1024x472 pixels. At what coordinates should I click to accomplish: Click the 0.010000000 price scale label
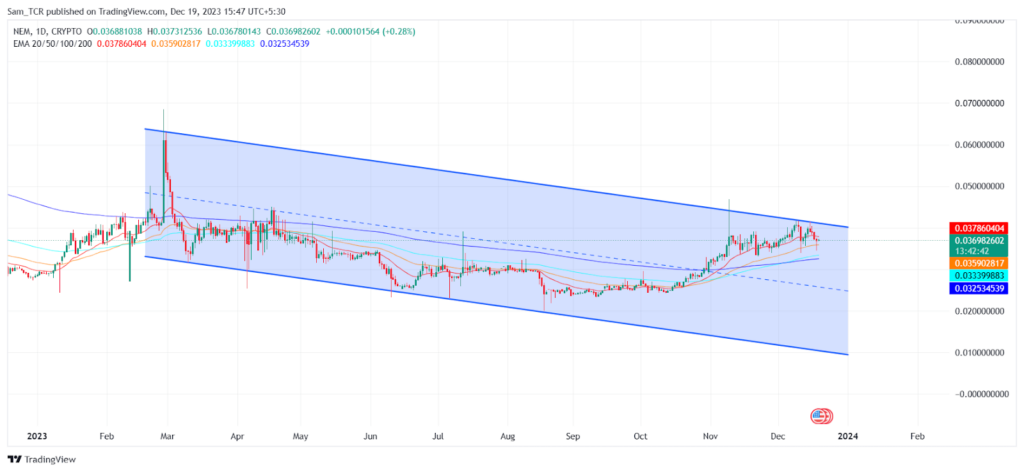point(978,353)
